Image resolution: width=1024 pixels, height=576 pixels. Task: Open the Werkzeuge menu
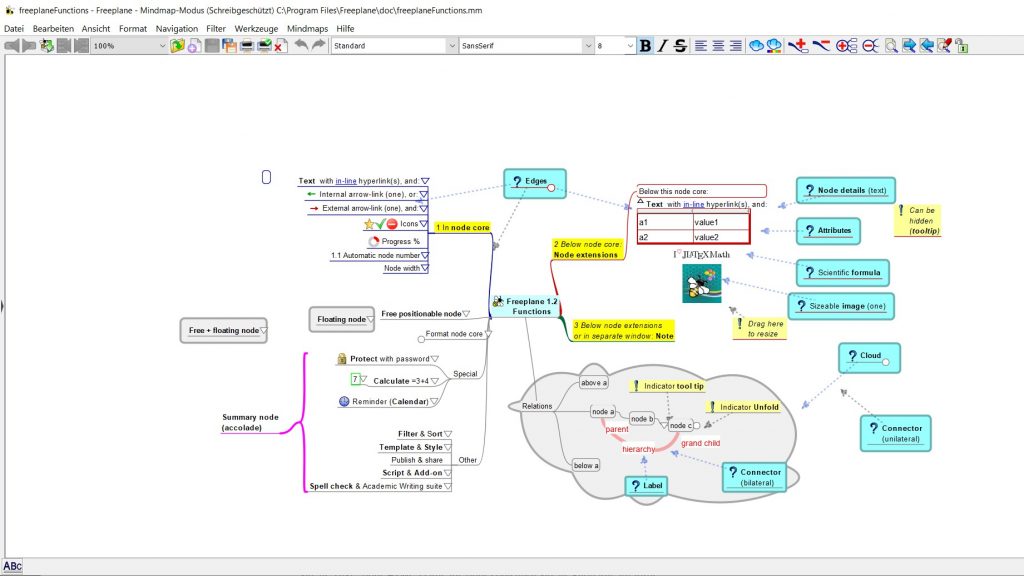[x=256, y=29]
